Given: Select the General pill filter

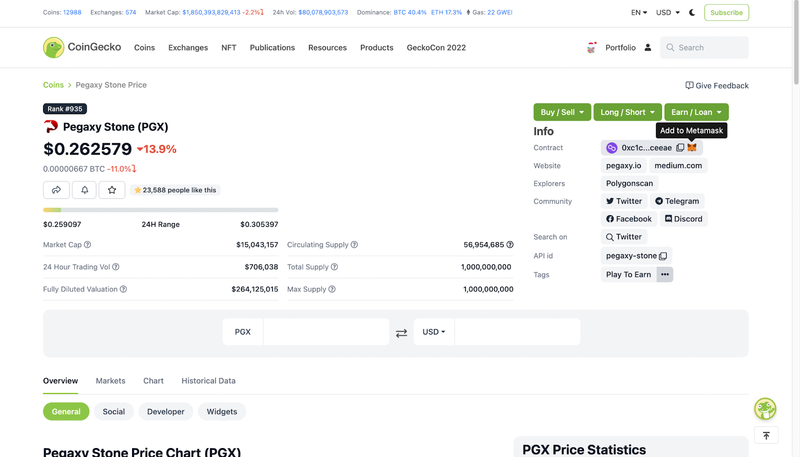Looking at the screenshot, I should pos(66,412).
